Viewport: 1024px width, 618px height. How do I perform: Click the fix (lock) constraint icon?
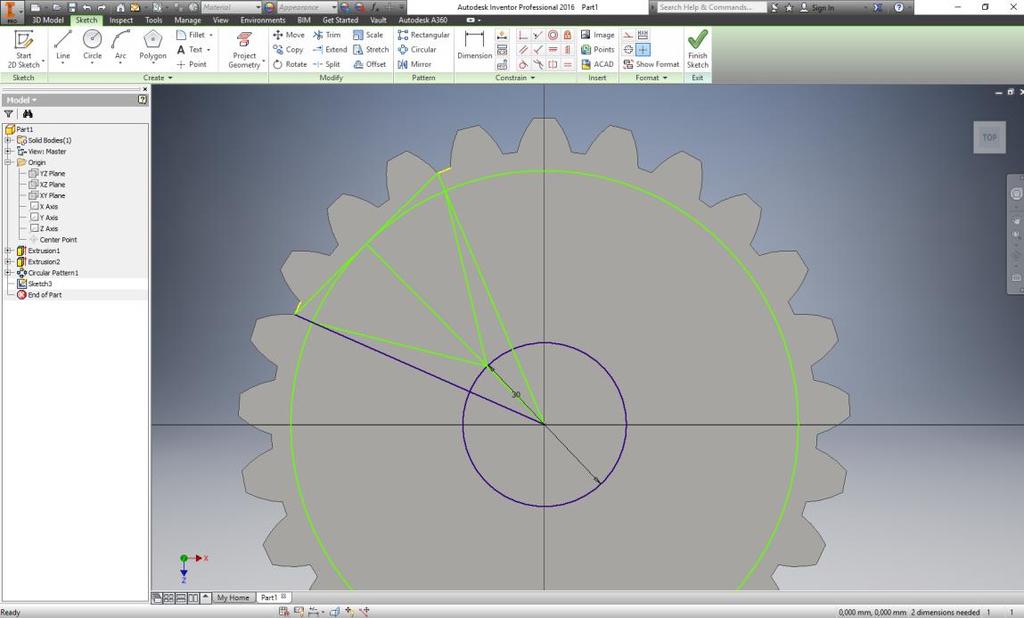pos(568,35)
